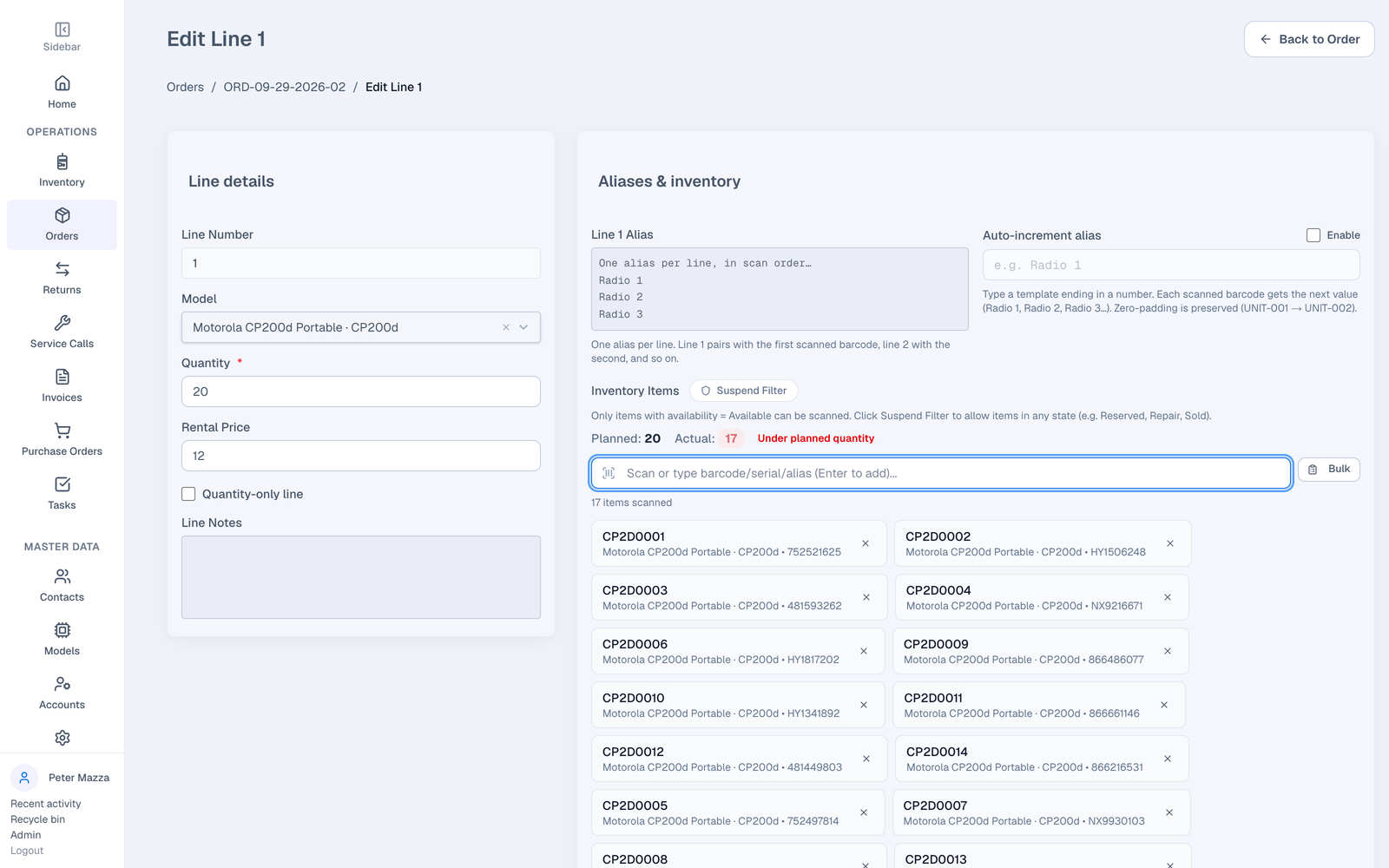Screen dimensions: 1389x868
Task: Click Peter Mazza's user avatar
Action: (x=24, y=778)
